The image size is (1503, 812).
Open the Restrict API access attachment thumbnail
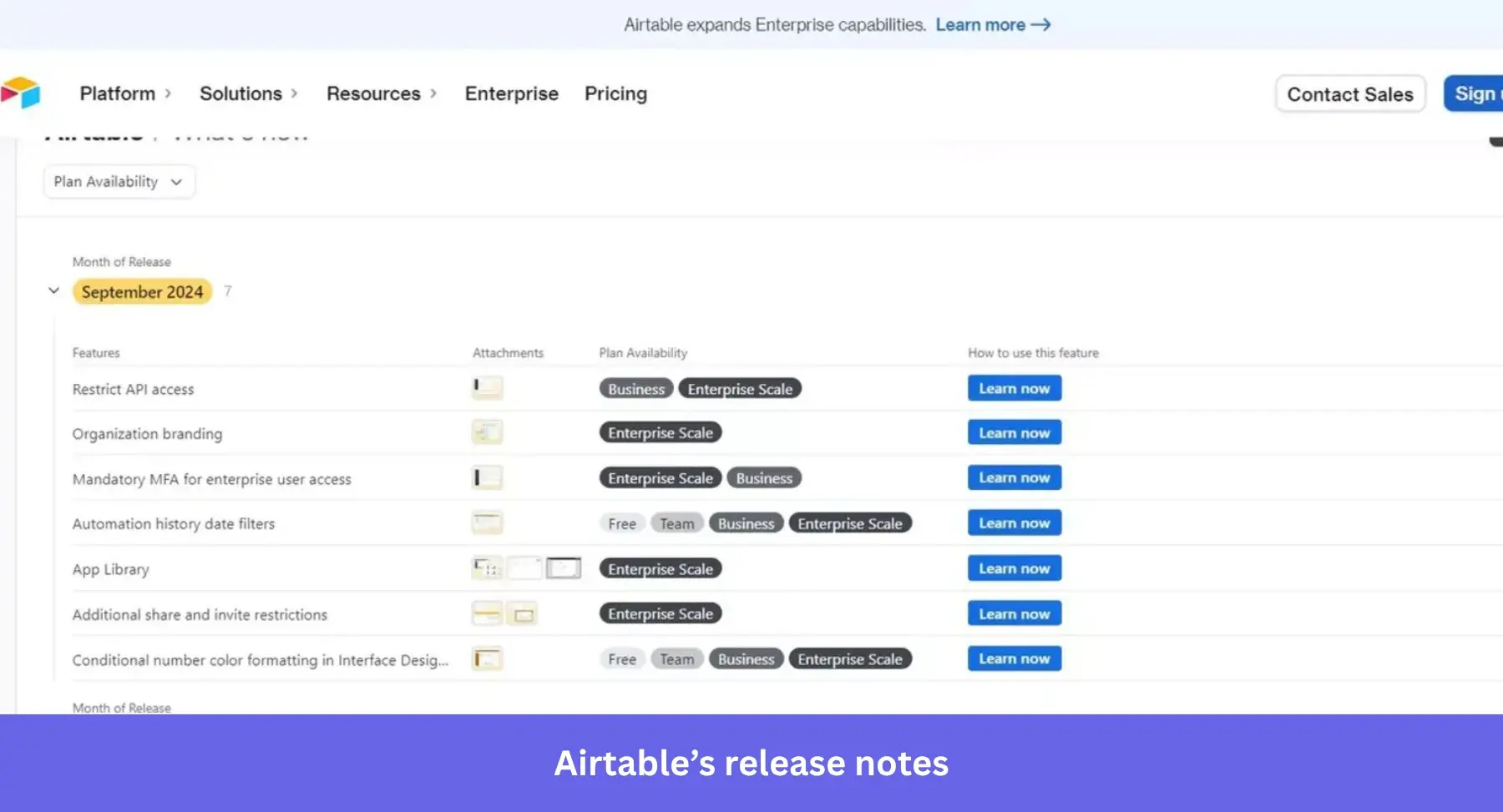click(487, 387)
